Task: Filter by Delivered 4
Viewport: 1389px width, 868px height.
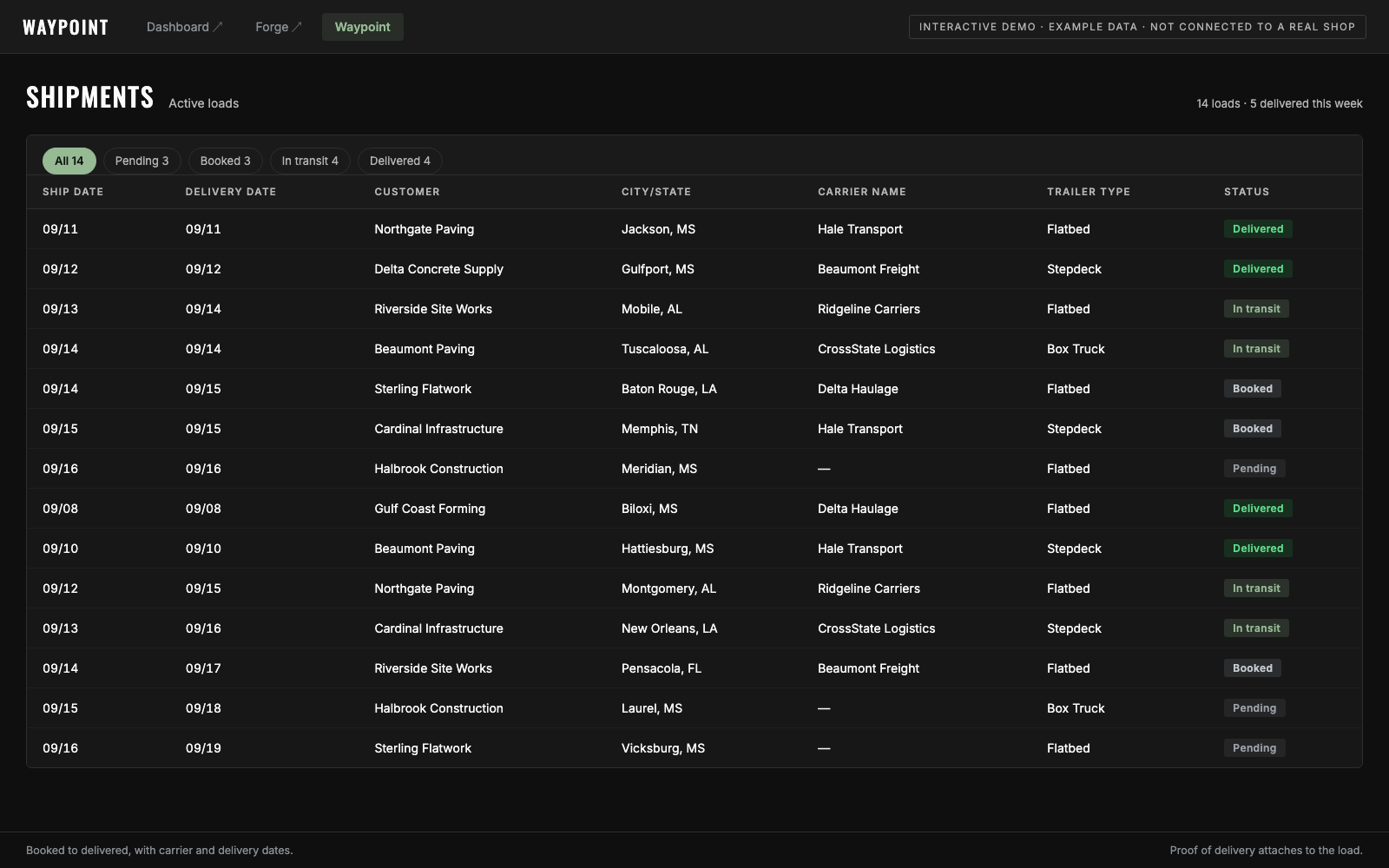Action: 400,161
